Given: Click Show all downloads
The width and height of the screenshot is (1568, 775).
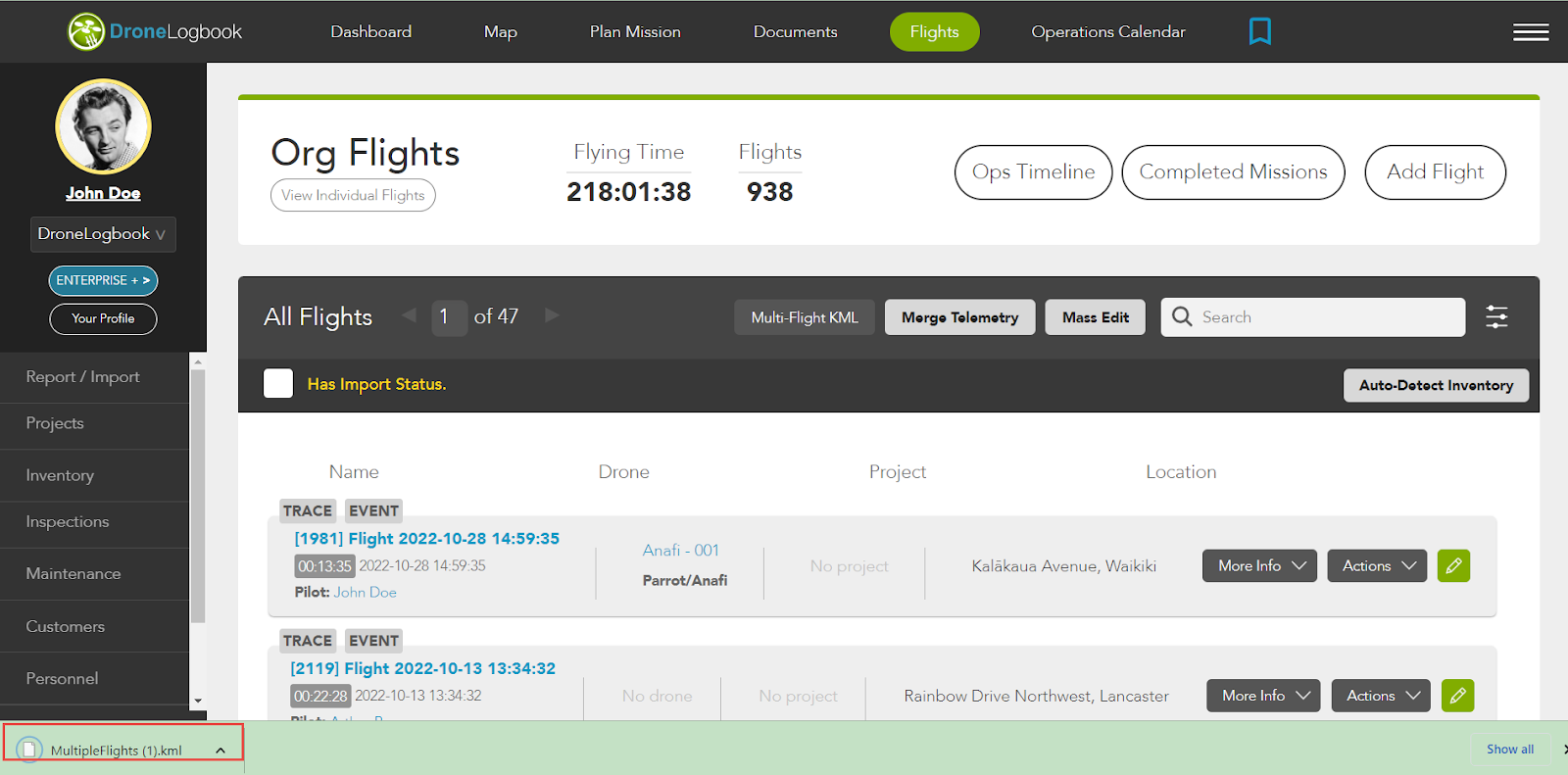Looking at the screenshot, I should [1510, 750].
